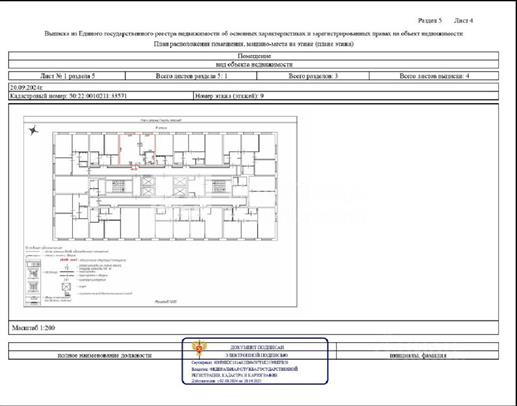Click the 'инициалы, фамилия' field at the bottom right

[418, 355]
